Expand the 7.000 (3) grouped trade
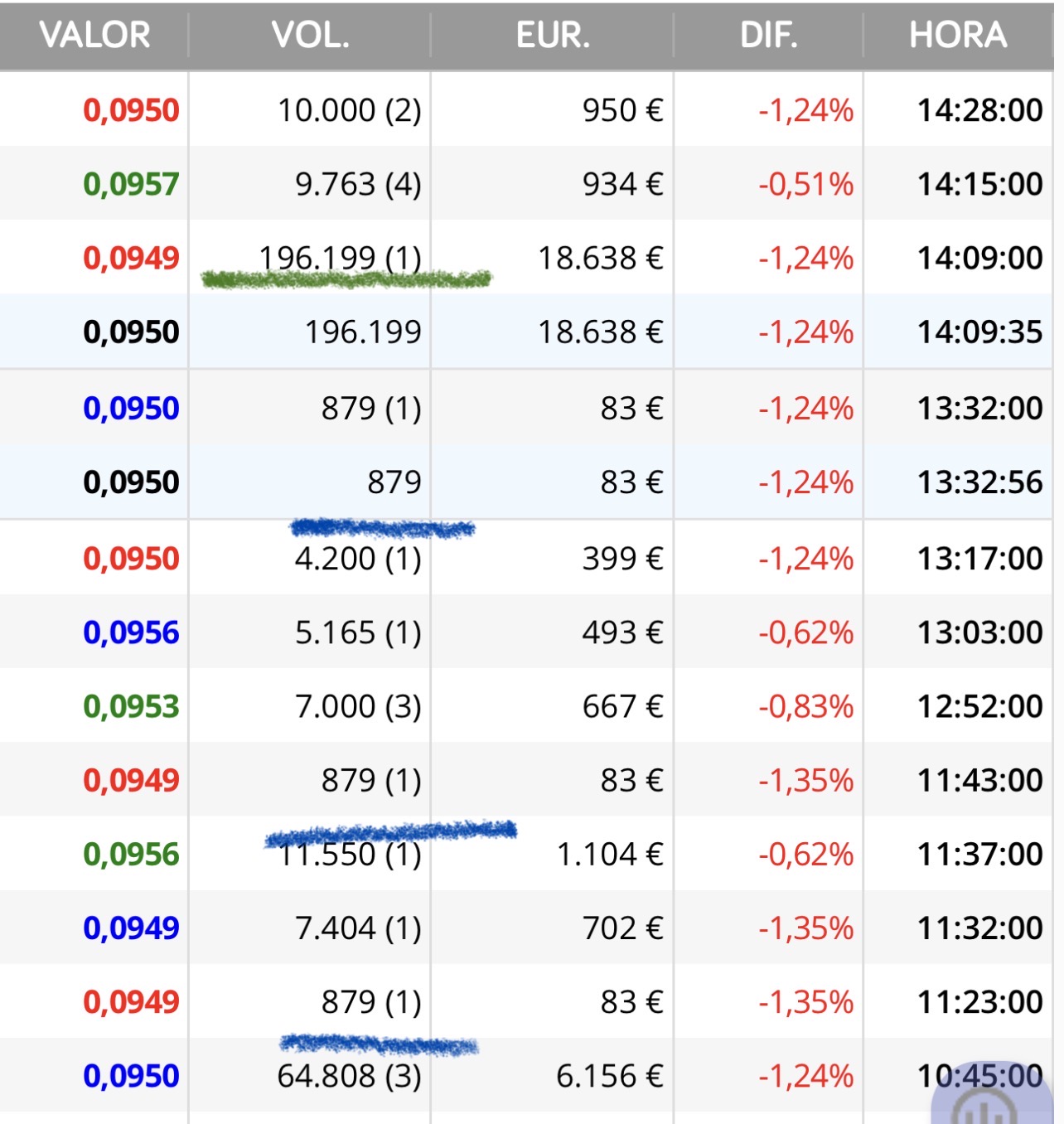Viewport: 1064px width, 1124px height. coord(357,706)
